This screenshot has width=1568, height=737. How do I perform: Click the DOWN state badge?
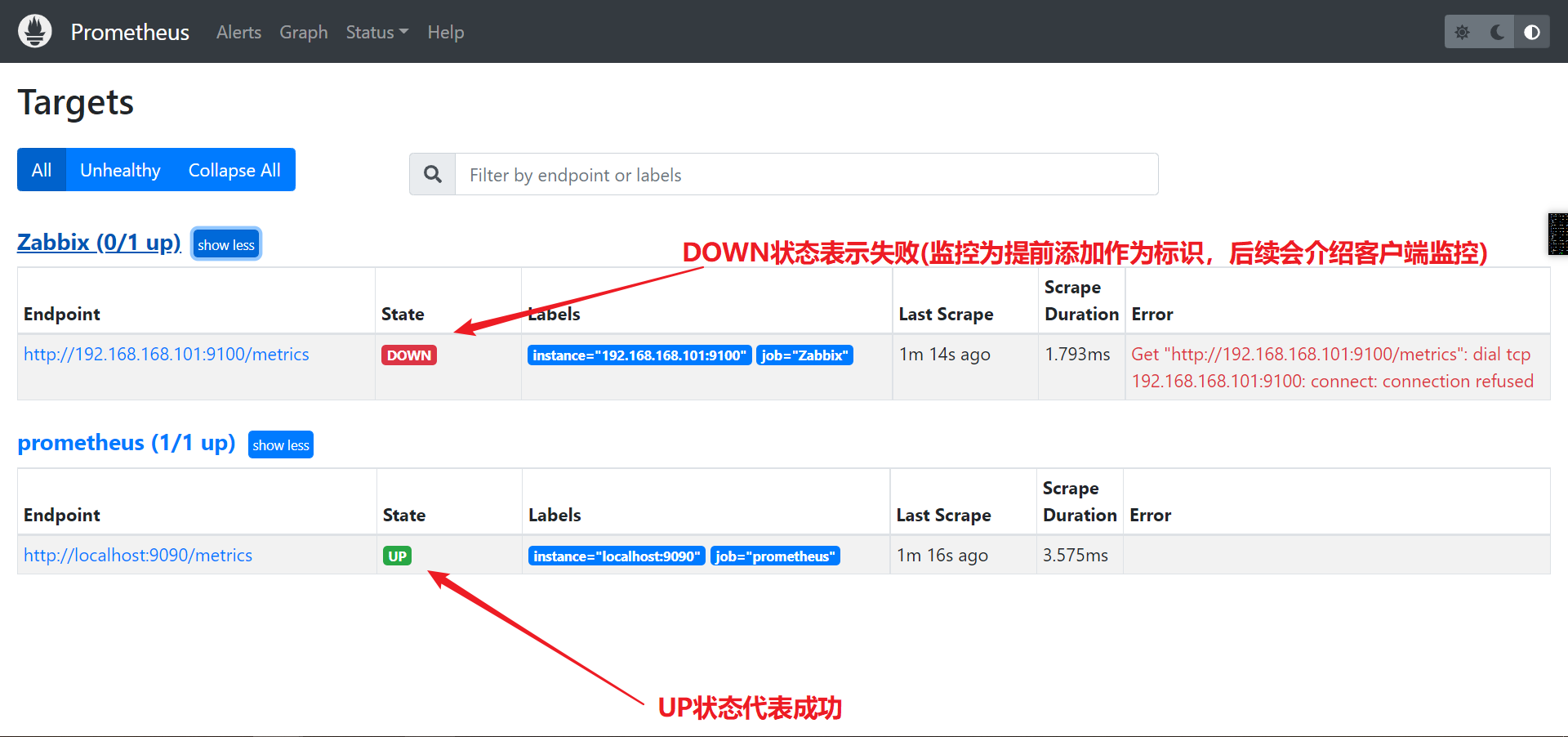(409, 355)
